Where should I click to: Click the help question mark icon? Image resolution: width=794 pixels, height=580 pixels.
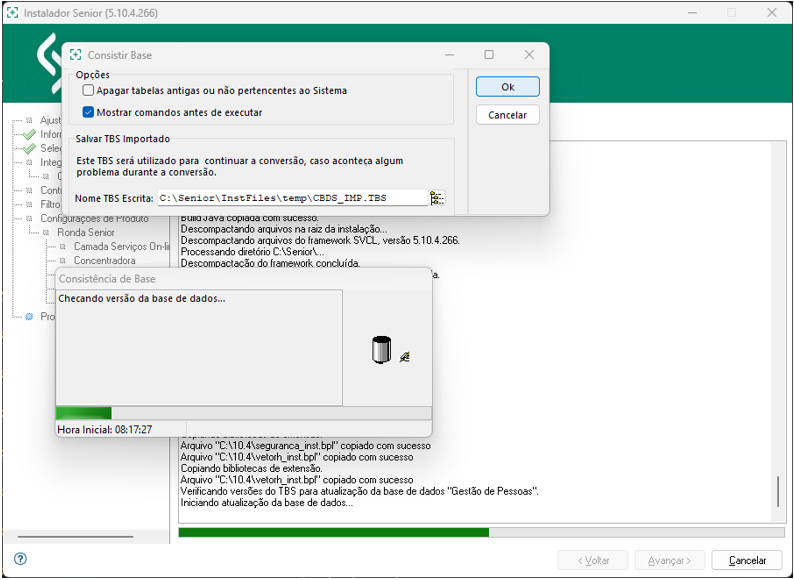pos(20,559)
